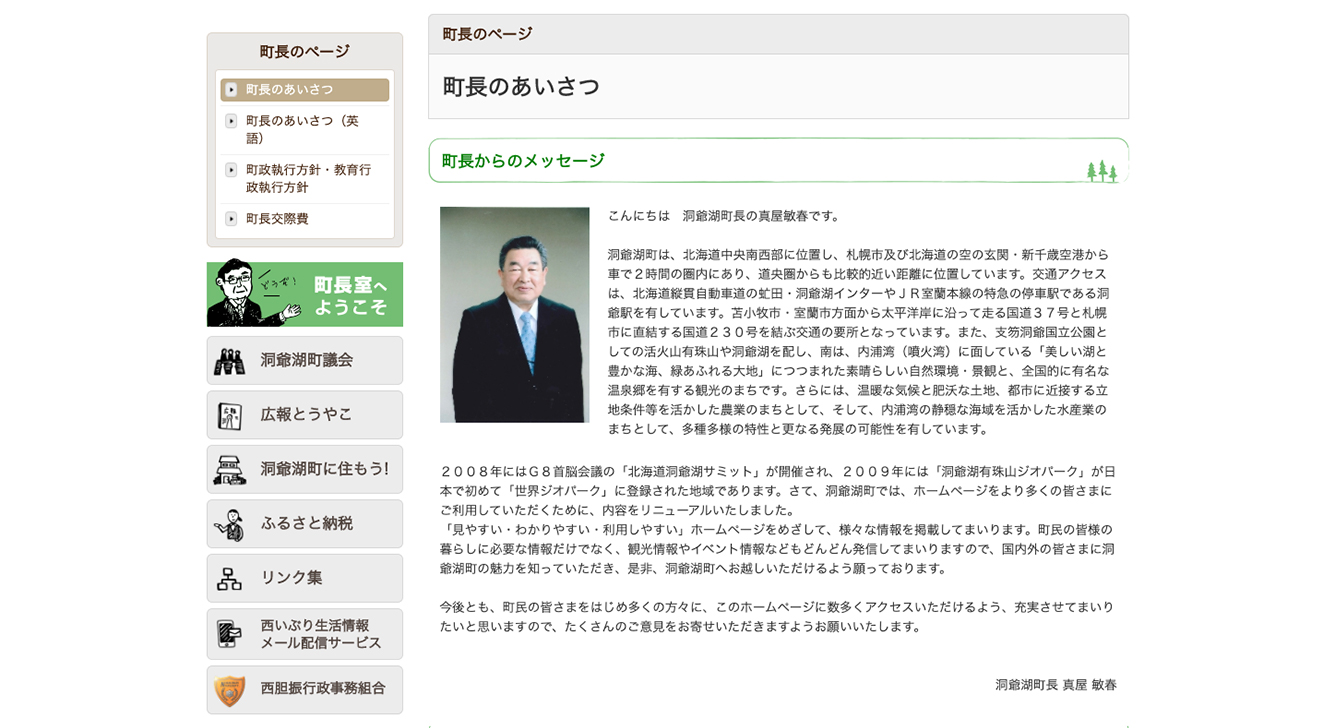The image size is (1335, 728).
Task: Open the 町長のあいさつ sidebar link
Action: coord(305,90)
